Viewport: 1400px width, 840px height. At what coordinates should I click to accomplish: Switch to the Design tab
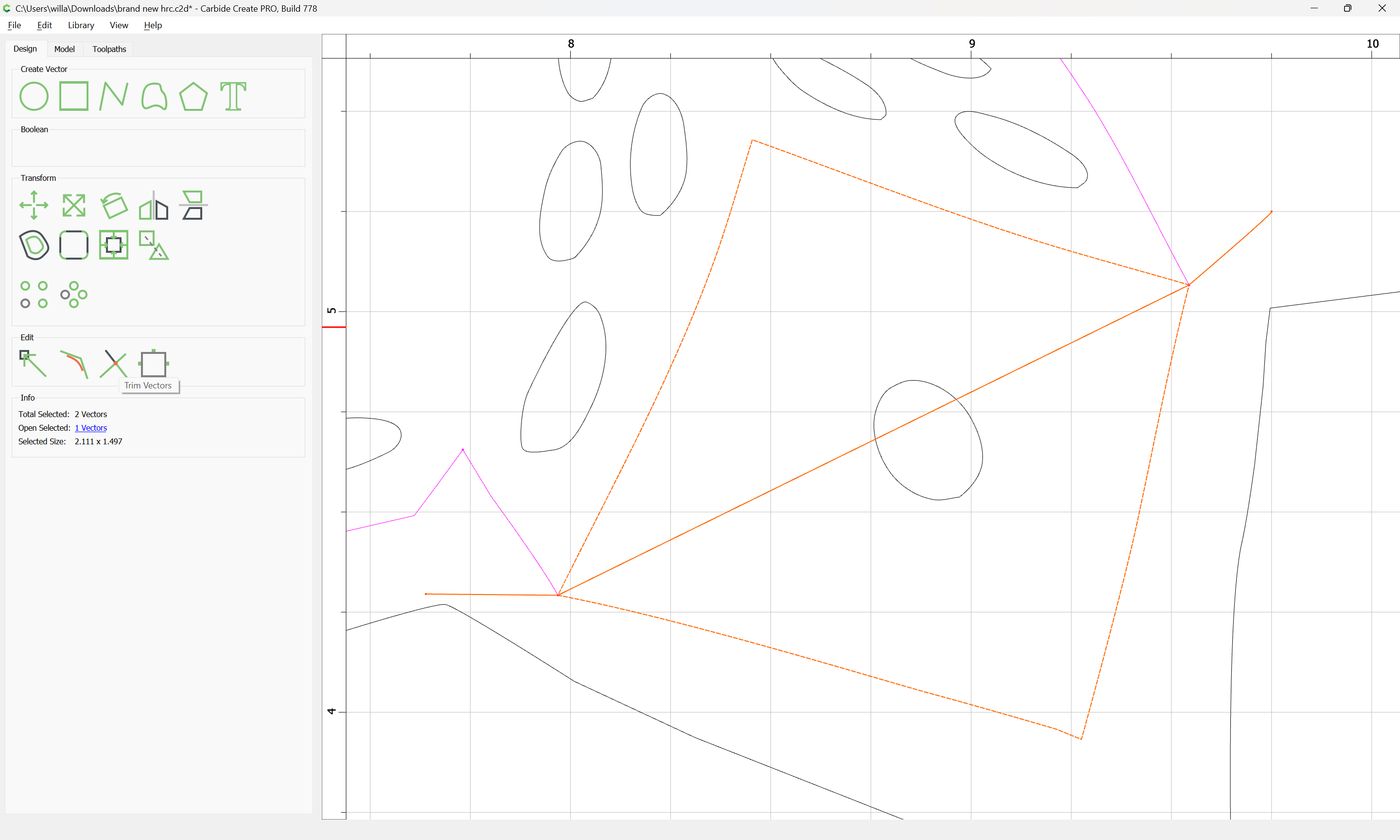tap(25, 49)
